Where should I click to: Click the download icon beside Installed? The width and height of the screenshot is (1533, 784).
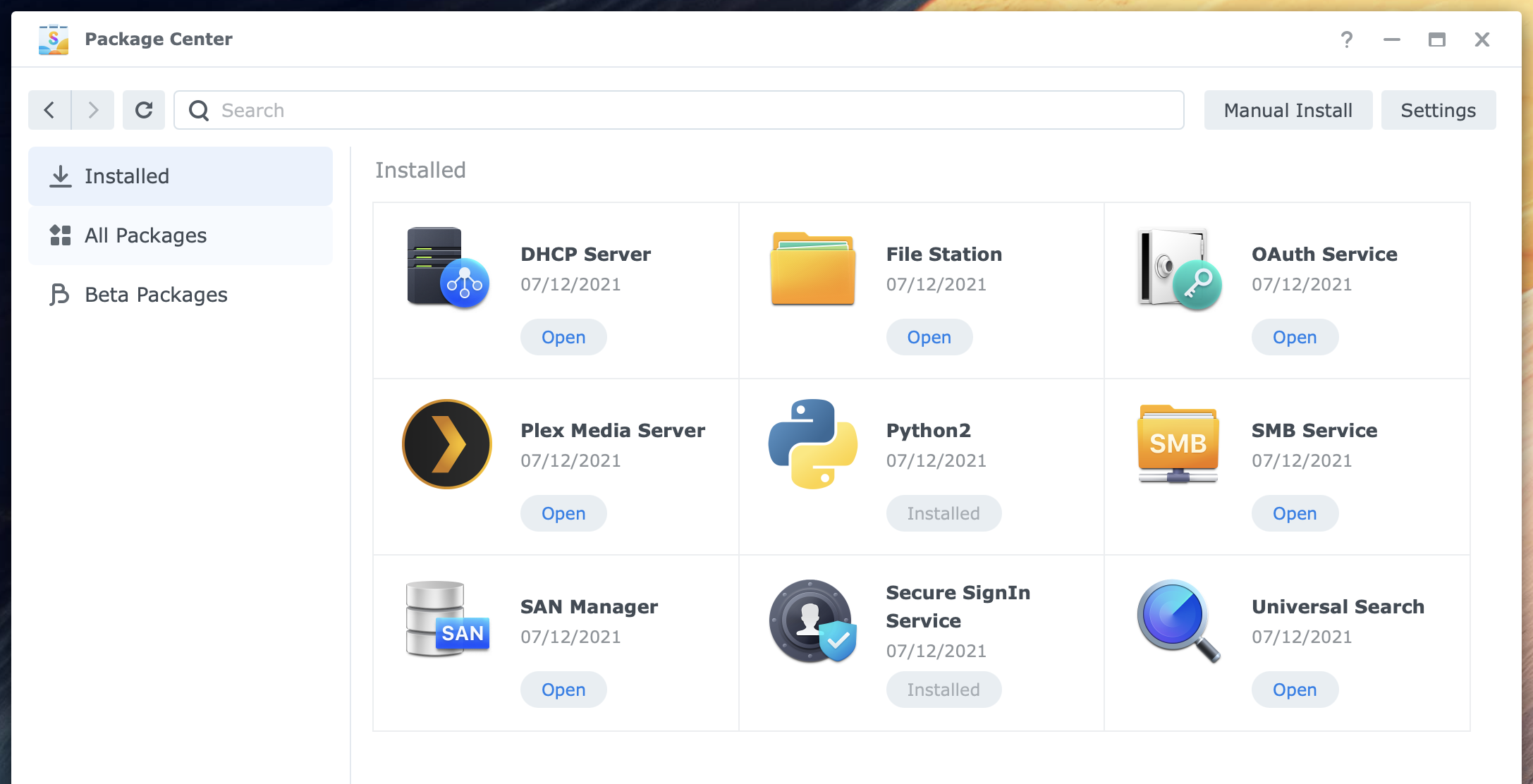(x=61, y=176)
